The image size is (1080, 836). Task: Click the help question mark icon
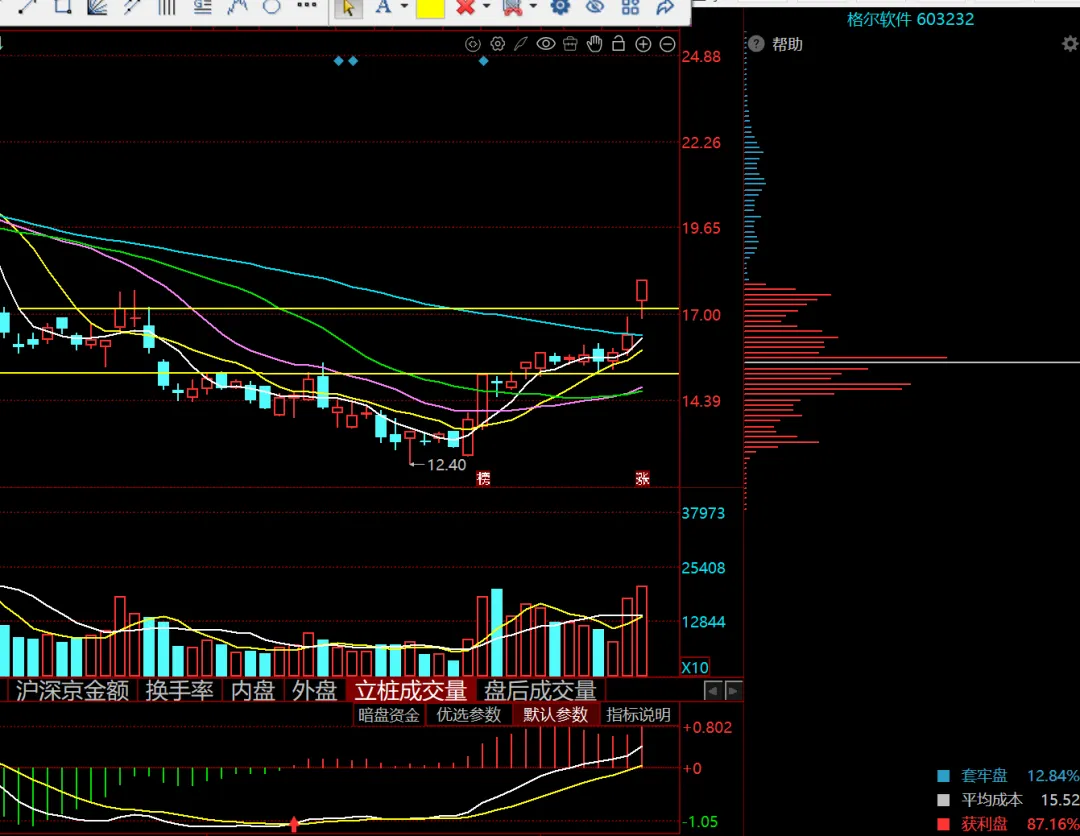pyautogui.click(x=756, y=44)
